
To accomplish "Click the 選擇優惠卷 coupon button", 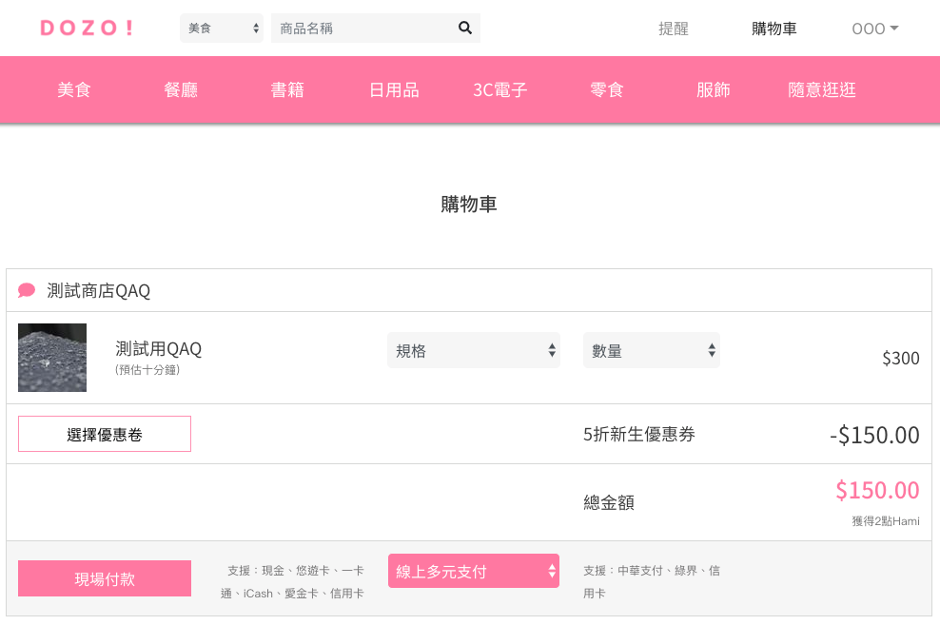I will coord(104,434).
